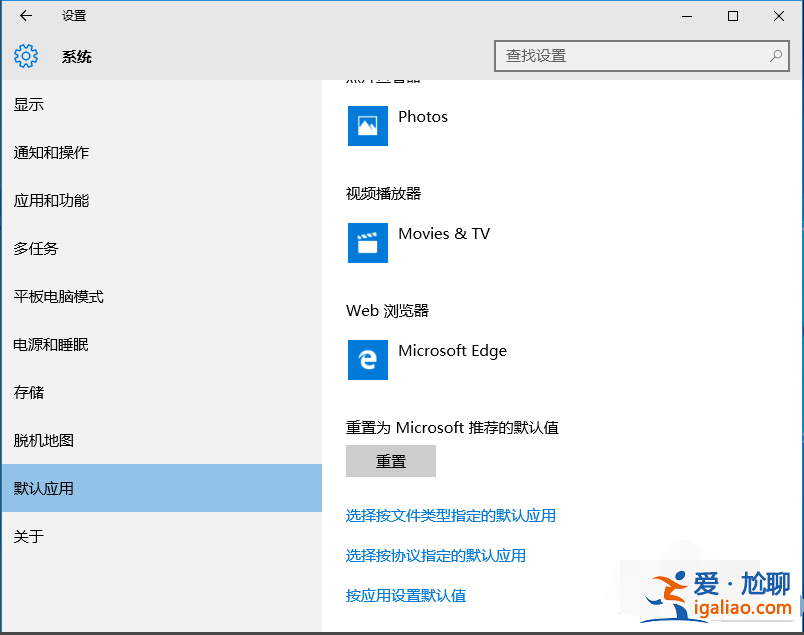Click the Photos app tile icon
The height and width of the screenshot is (635, 804).
(367, 126)
